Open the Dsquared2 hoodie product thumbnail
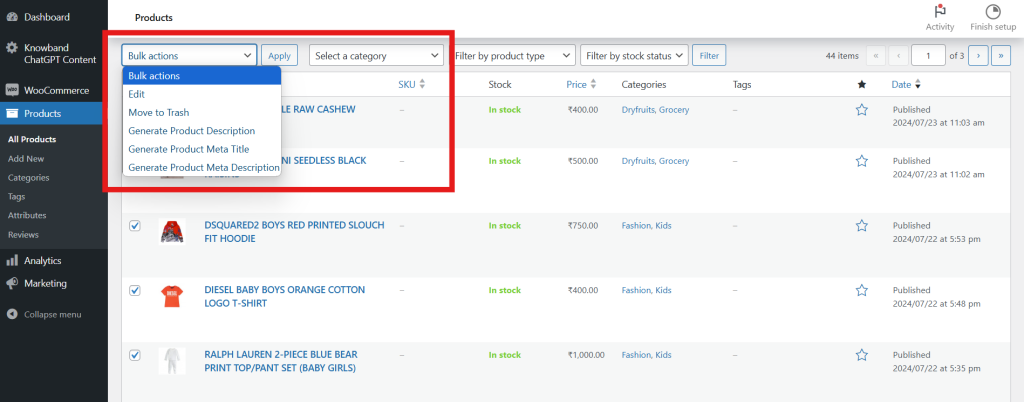The height and width of the screenshot is (402, 1024). [172, 232]
